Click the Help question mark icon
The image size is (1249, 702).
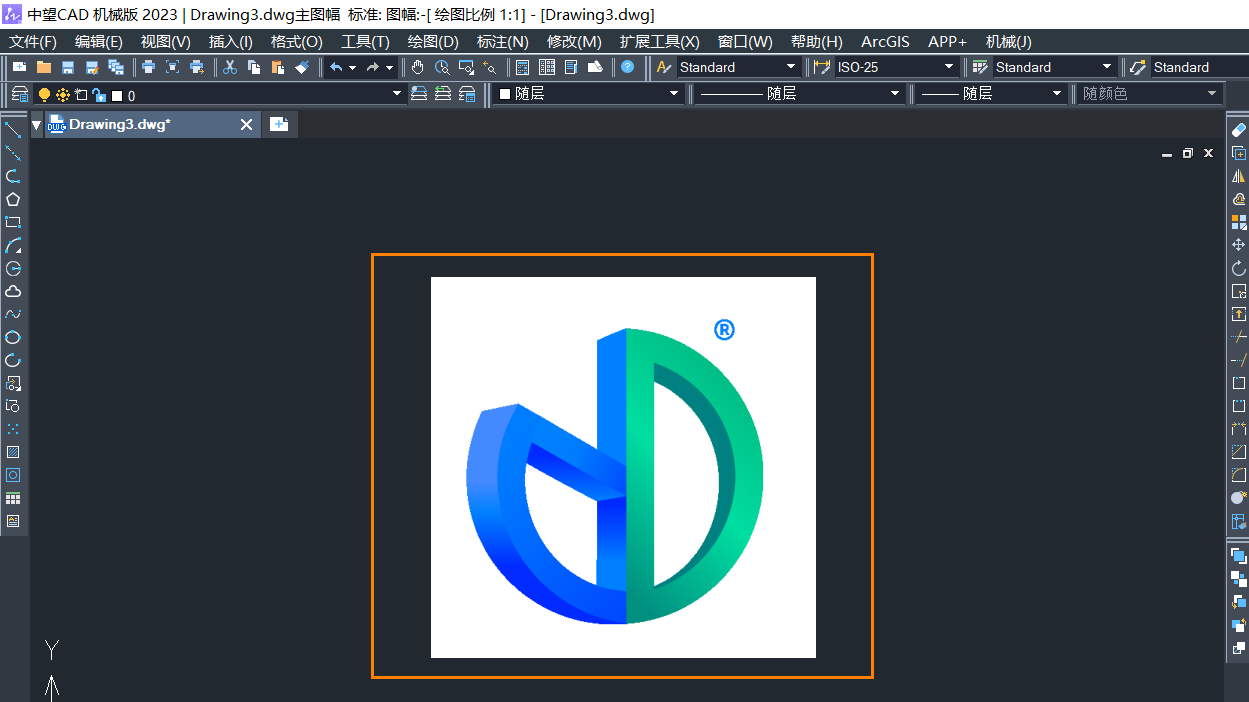(627, 67)
